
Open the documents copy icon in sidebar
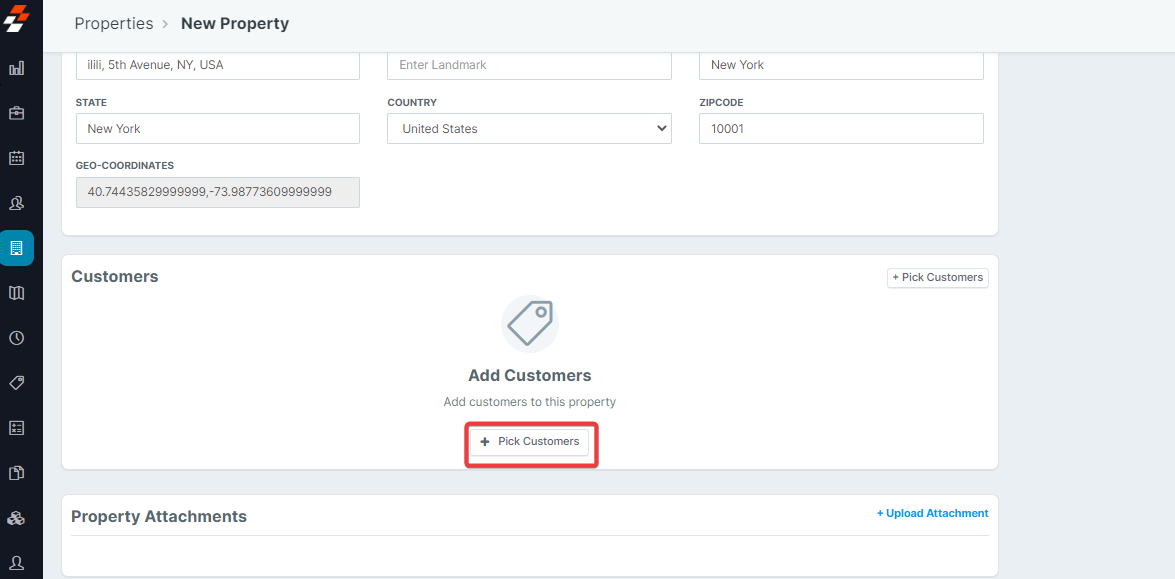pyautogui.click(x=17, y=473)
